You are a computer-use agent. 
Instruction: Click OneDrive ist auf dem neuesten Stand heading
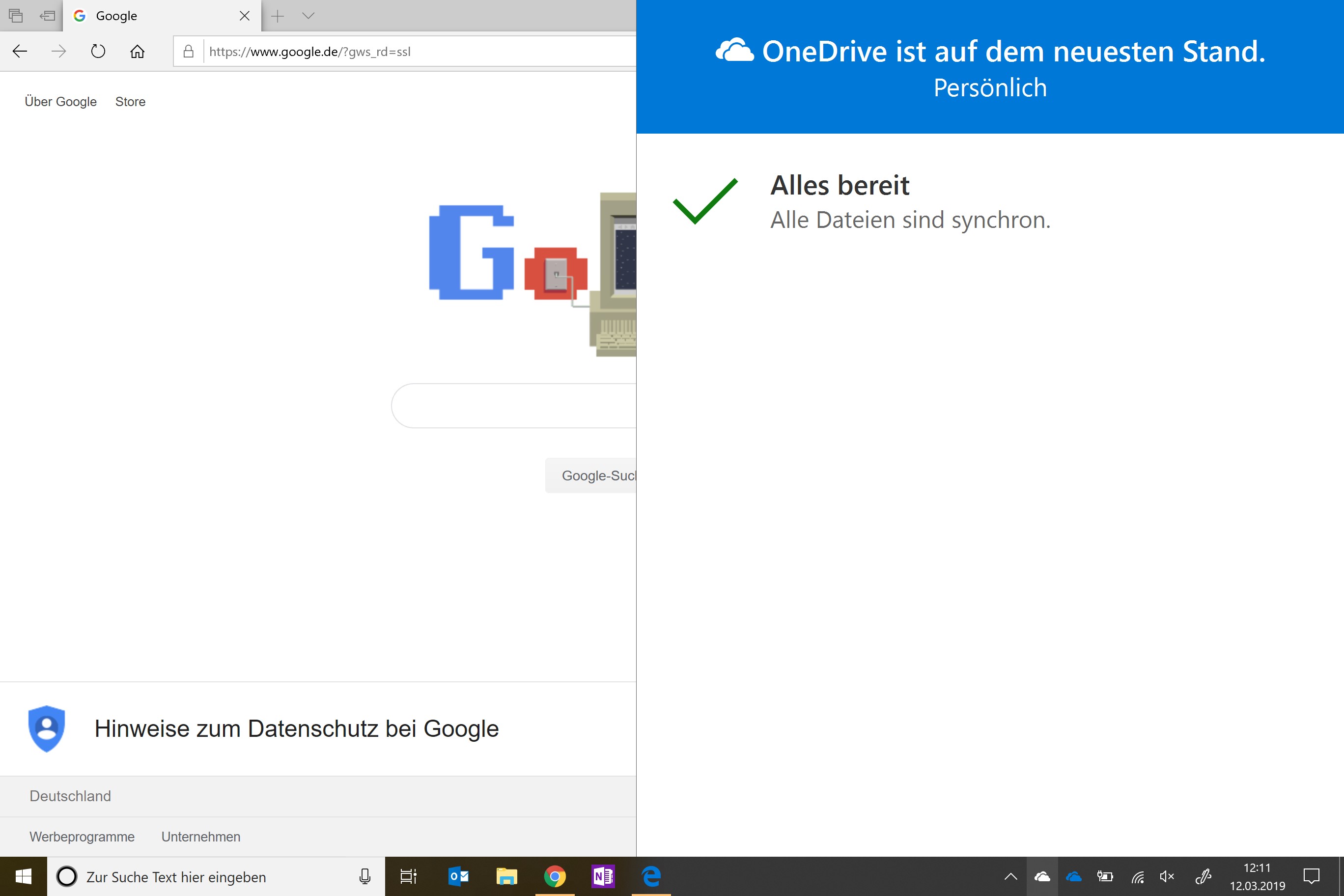click(1014, 51)
